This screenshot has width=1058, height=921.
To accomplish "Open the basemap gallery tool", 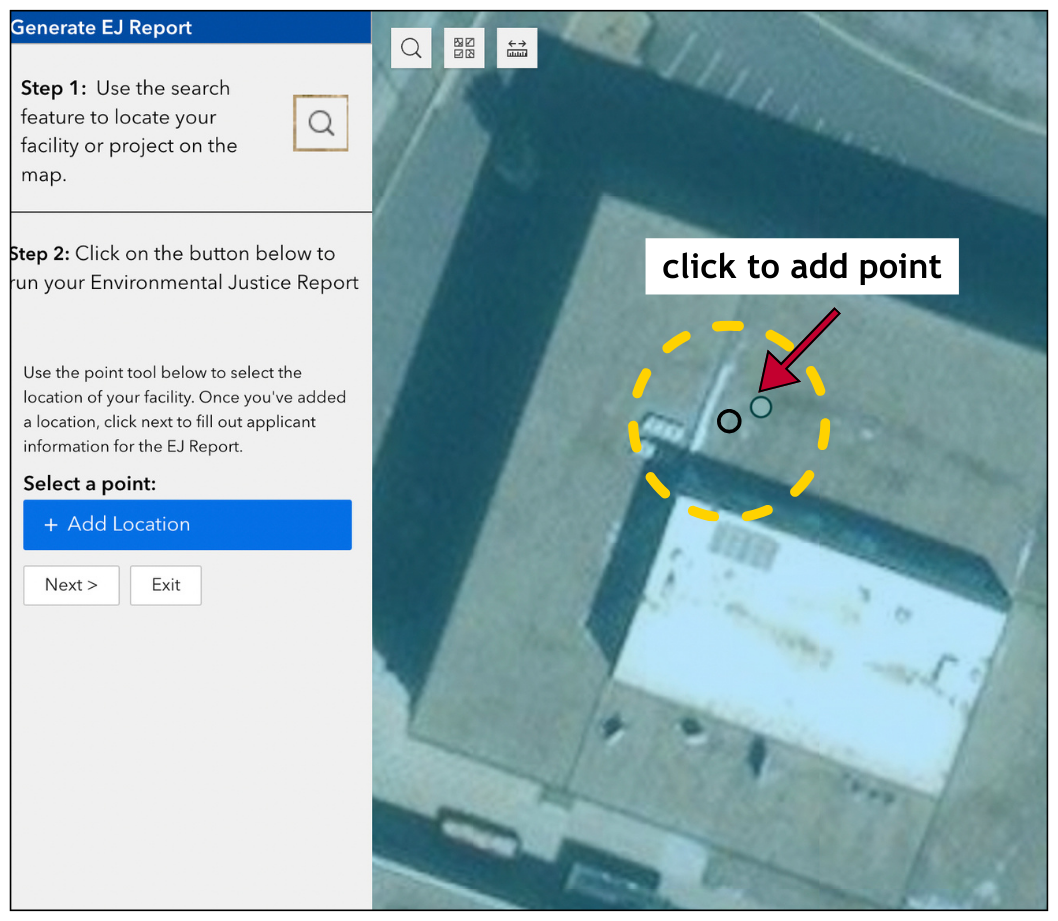I will pyautogui.click(x=464, y=48).
